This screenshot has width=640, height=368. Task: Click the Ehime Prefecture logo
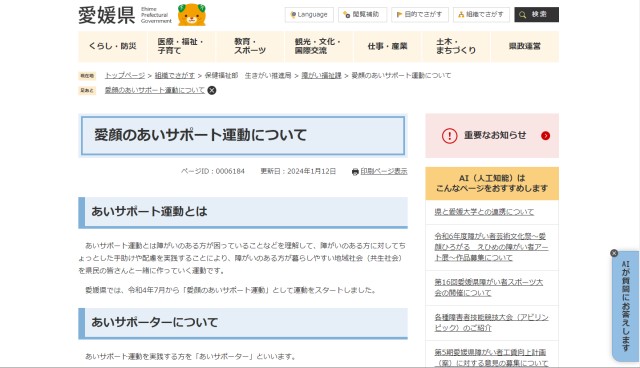pyautogui.click(x=125, y=15)
